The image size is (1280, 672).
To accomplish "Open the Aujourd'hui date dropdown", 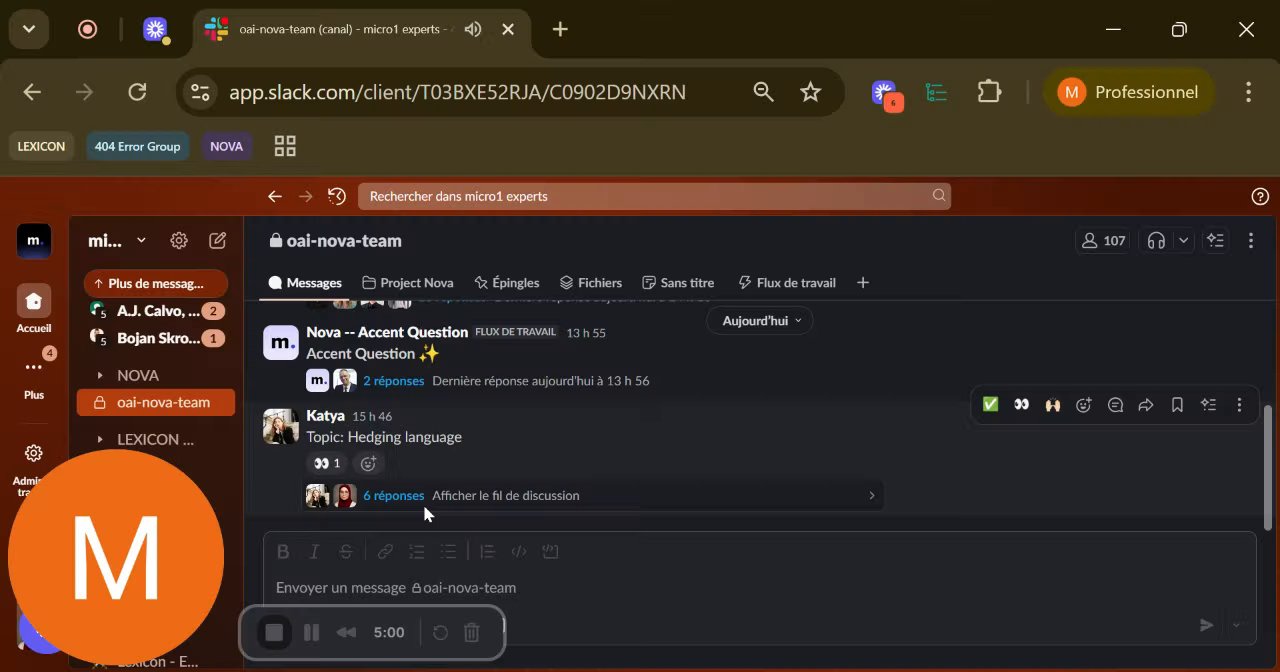I will 760,321.
